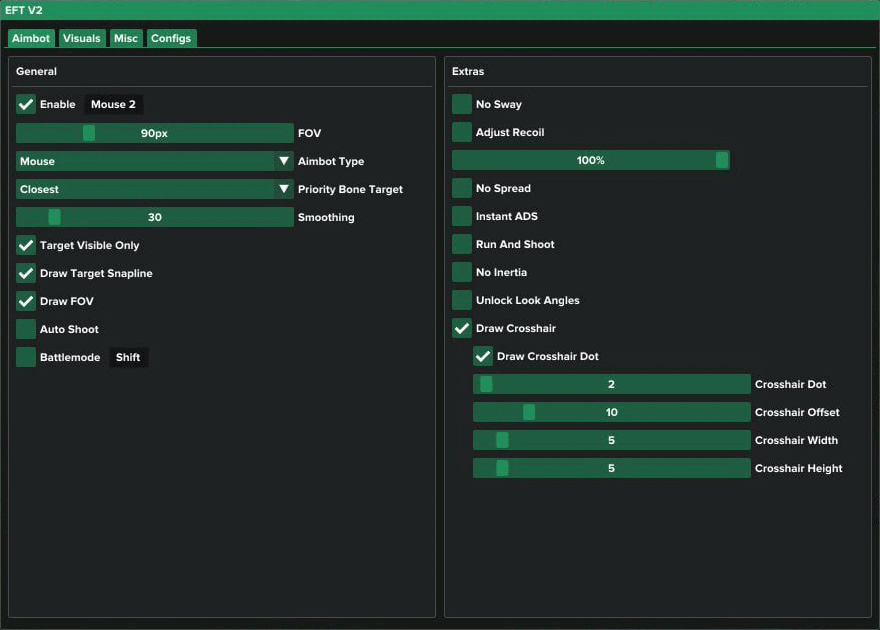Click the Smoothing slider set to 30
Screen dimensions: 880x630
tap(154, 217)
